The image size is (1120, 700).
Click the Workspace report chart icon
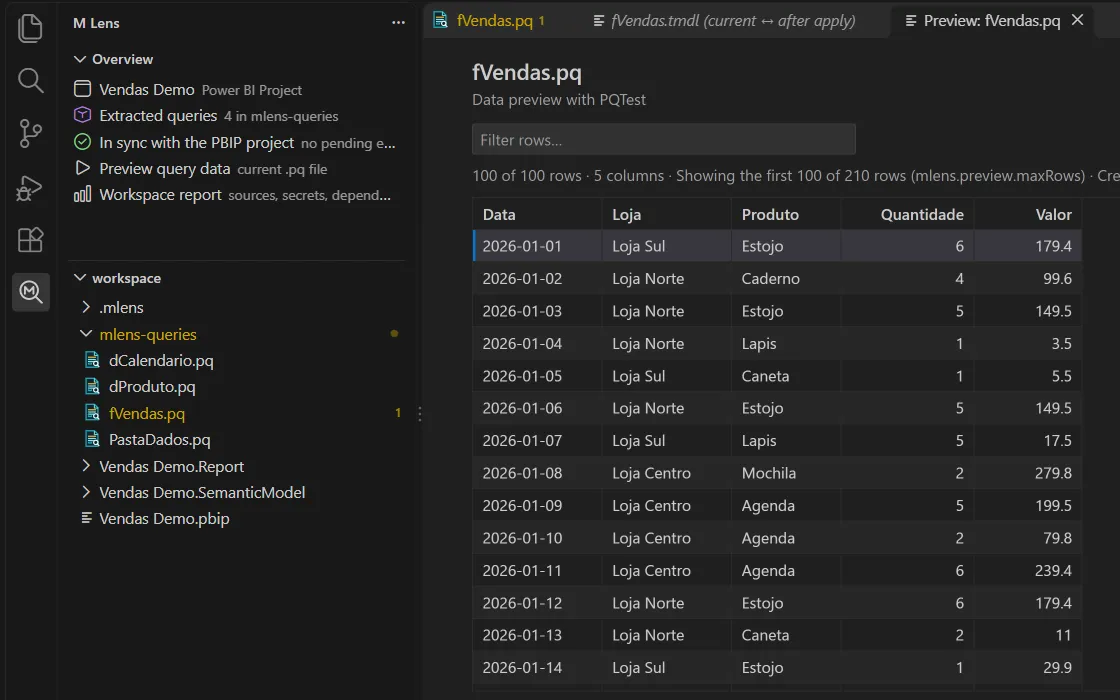click(83, 194)
